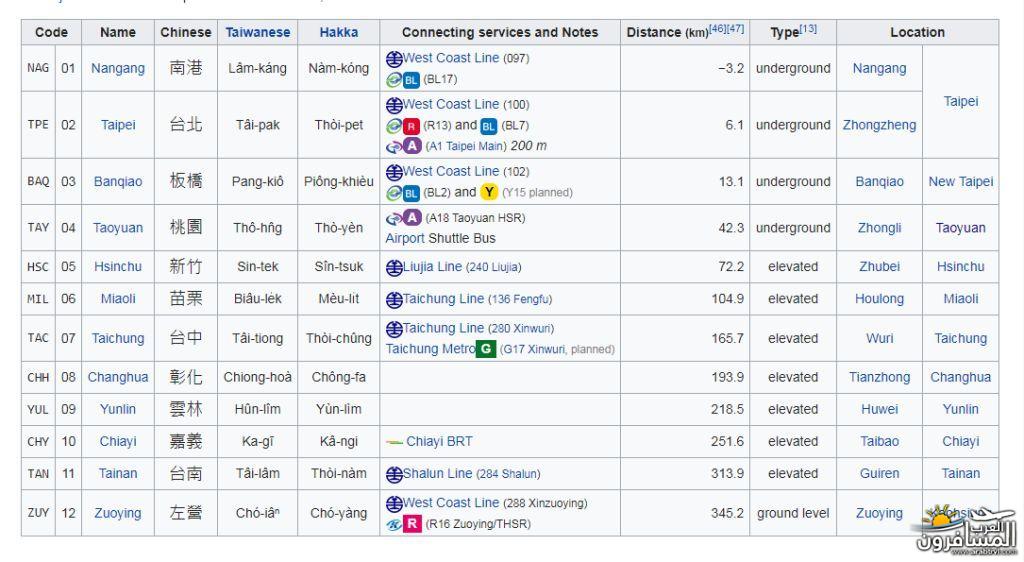The image size is (1024, 562).
Task: Click the pink R16 Zuoying/THSR badge
Action: [412, 524]
